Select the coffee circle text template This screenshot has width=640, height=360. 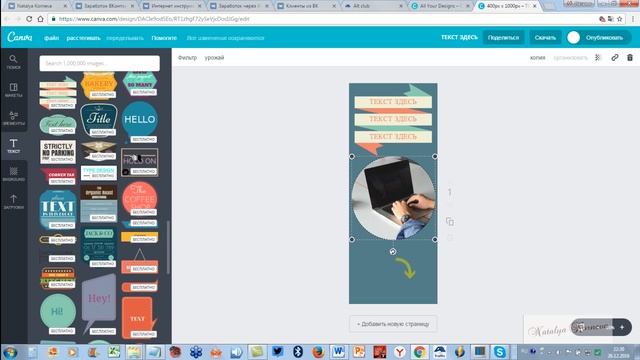[140, 198]
